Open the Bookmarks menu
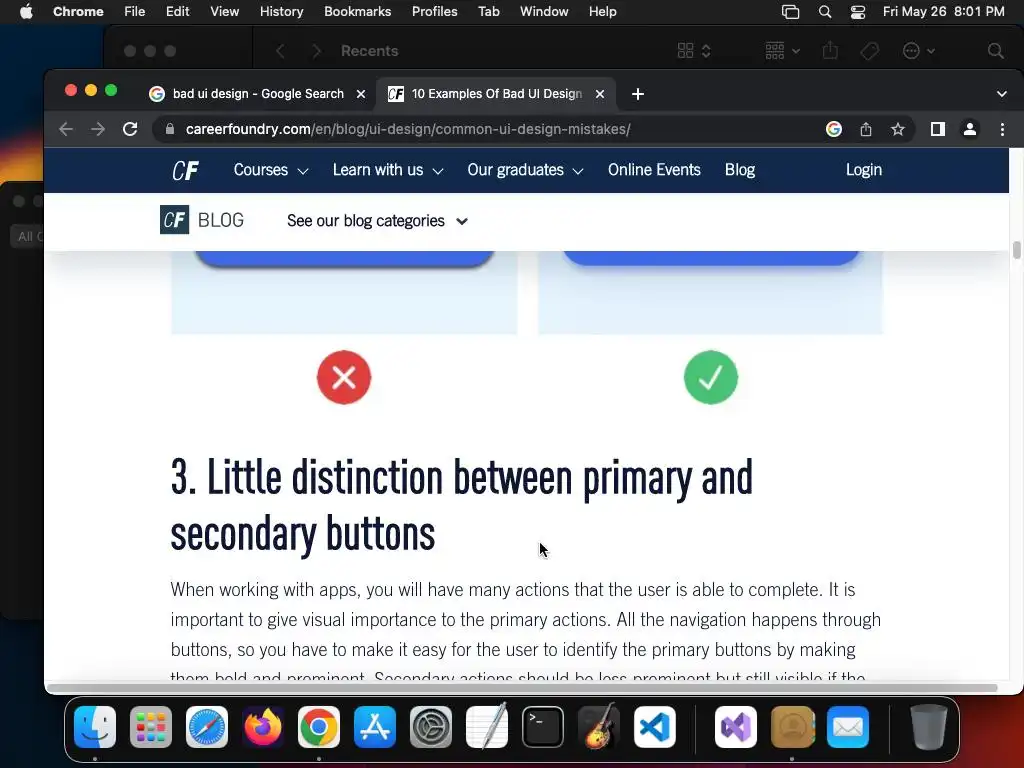Viewport: 1024px width, 768px height. pos(357,12)
